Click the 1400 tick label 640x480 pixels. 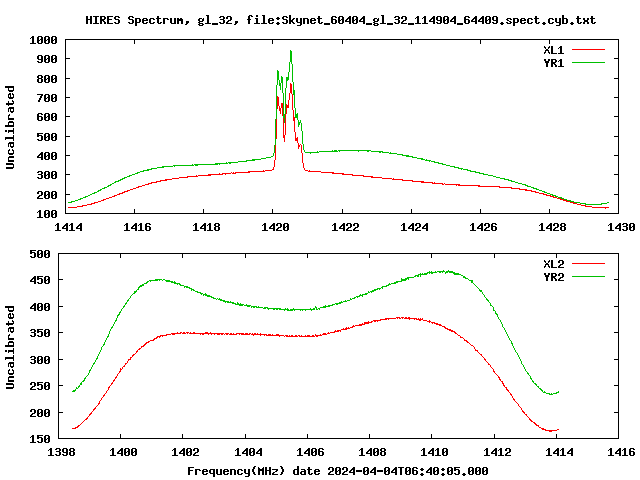pyautogui.click(x=123, y=452)
